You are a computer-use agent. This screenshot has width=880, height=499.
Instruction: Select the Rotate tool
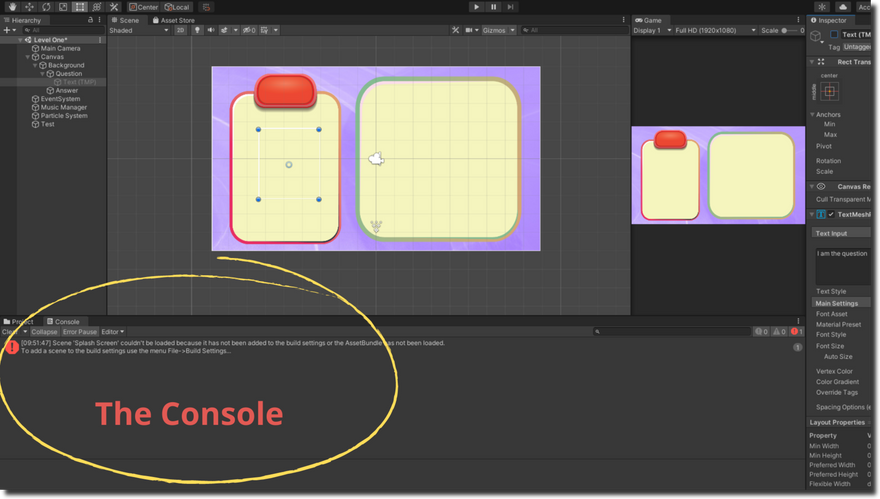(45, 7)
